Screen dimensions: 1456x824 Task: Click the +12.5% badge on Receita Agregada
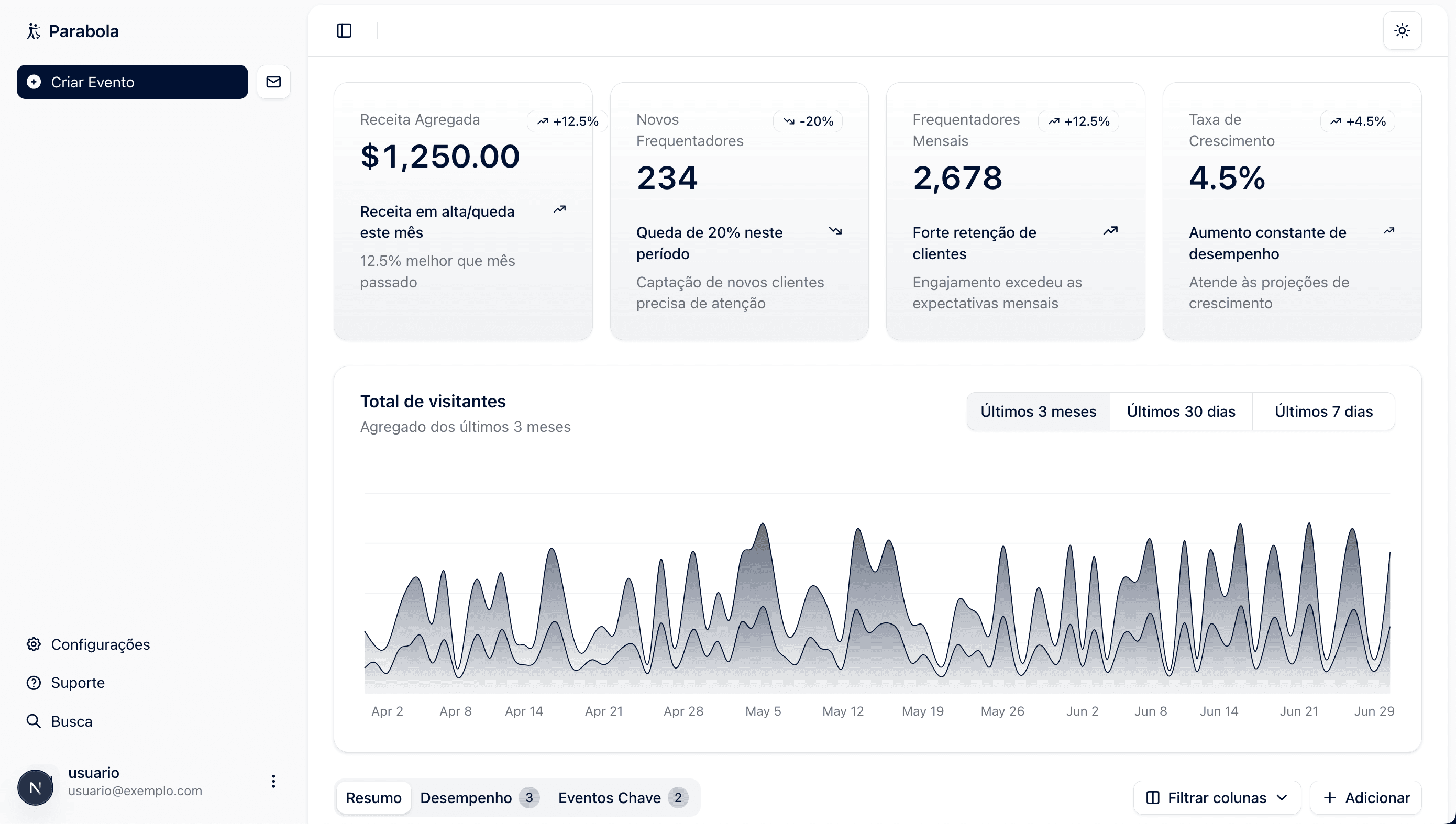567,121
